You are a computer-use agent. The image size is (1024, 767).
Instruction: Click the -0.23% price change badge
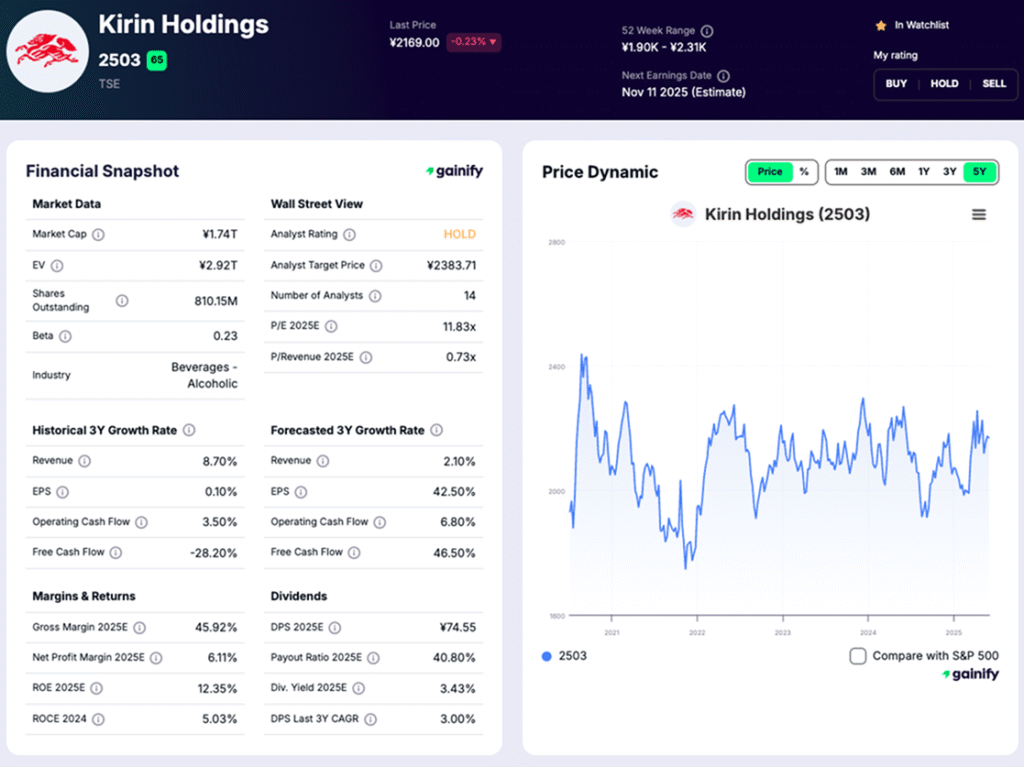coord(474,42)
